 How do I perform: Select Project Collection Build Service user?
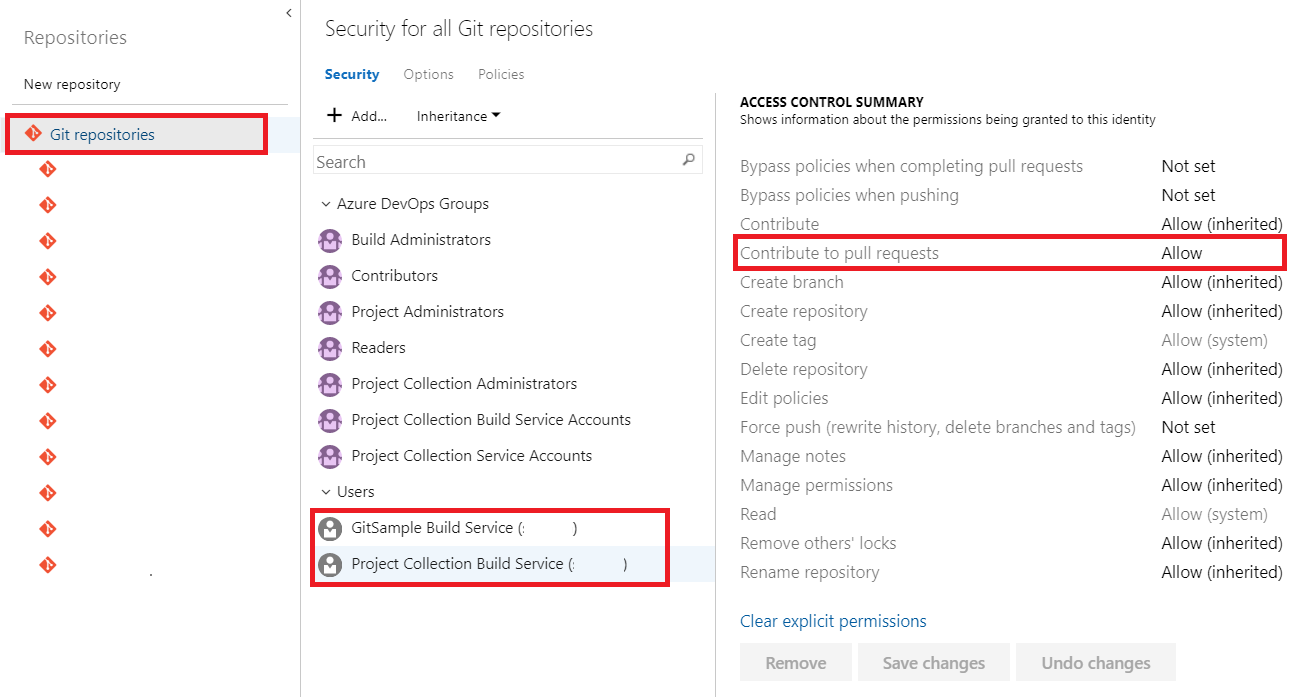(457, 564)
